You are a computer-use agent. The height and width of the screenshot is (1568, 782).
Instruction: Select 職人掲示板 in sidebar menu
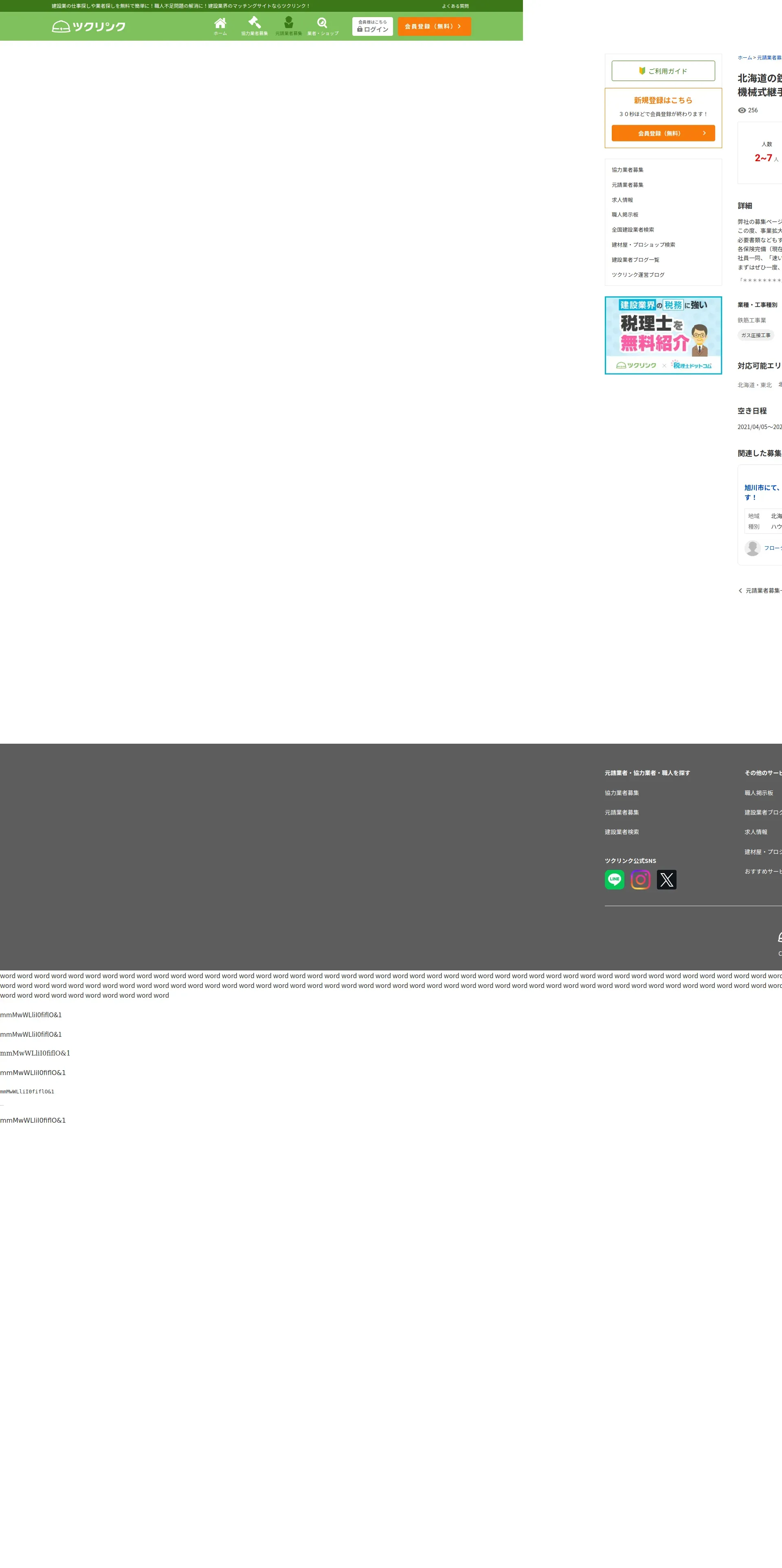pyautogui.click(x=625, y=215)
